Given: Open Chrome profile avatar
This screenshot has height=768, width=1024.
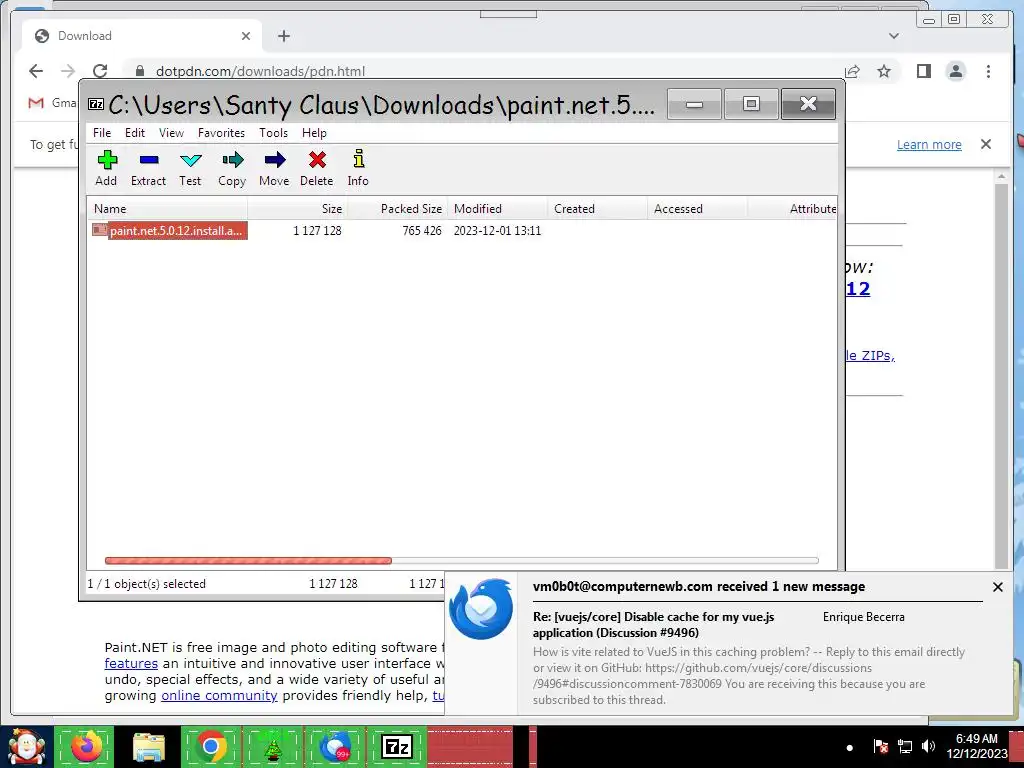Looking at the screenshot, I should pos(956,71).
